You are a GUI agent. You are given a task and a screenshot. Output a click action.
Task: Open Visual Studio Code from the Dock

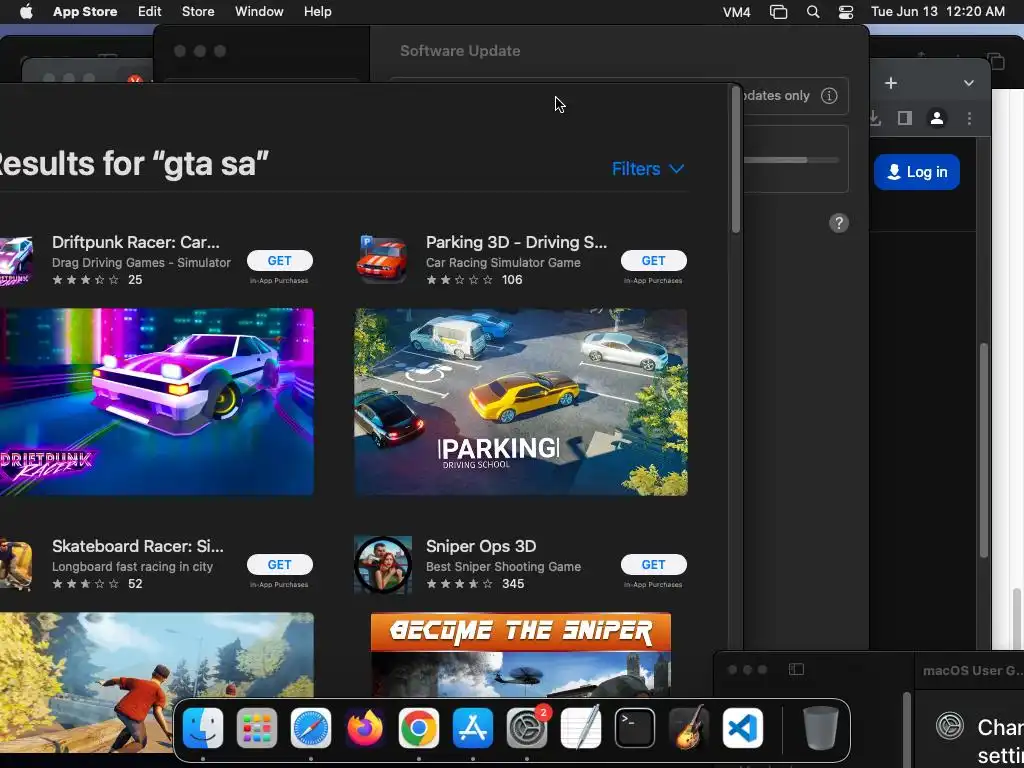click(743, 728)
